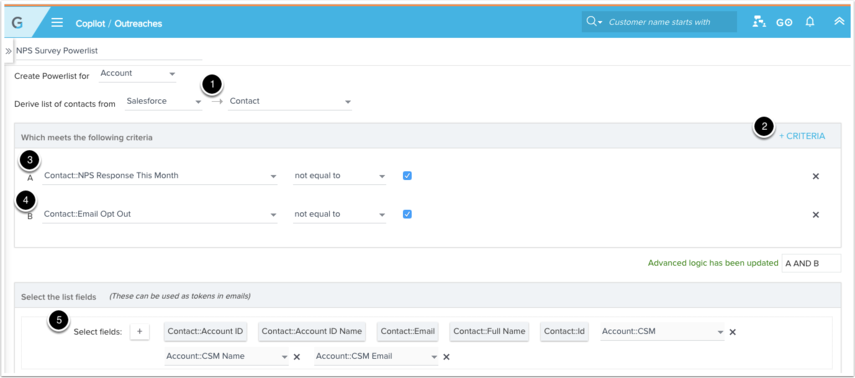Click the search magnifier icon
Image resolution: width=855 pixels, height=378 pixels.
tap(591, 22)
